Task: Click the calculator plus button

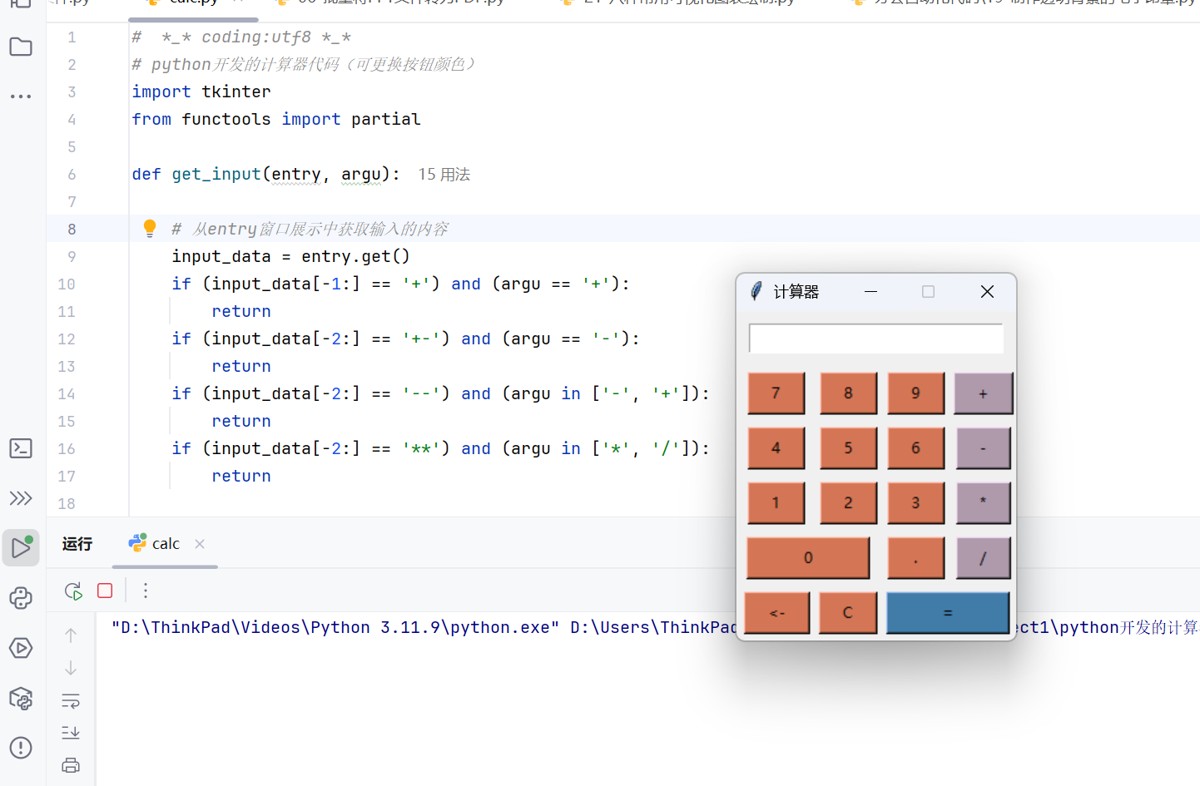Action: (x=983, y=393)
